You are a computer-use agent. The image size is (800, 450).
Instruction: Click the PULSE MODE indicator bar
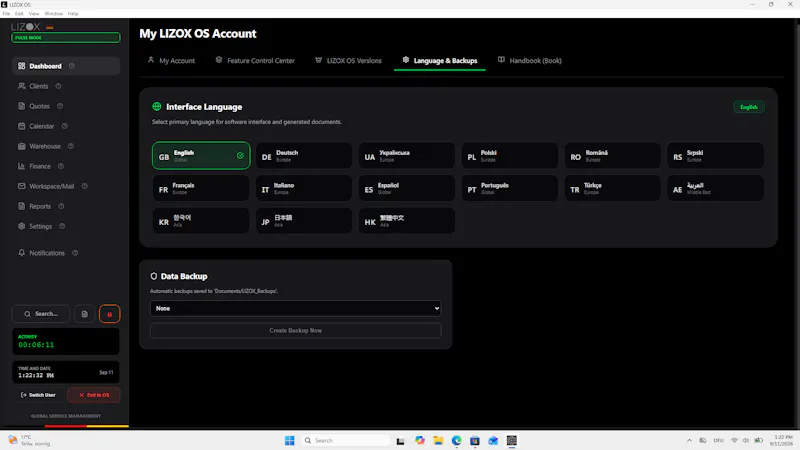(x=66, y=38)
